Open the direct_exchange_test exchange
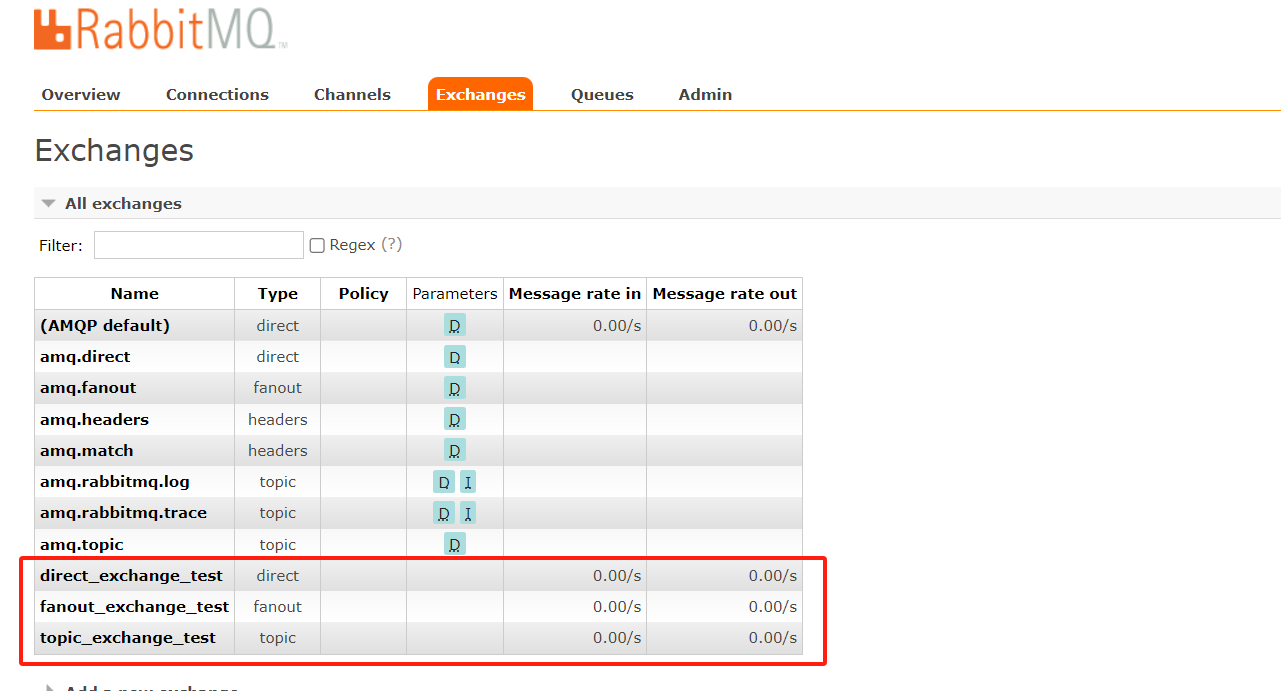 (131, 575)
